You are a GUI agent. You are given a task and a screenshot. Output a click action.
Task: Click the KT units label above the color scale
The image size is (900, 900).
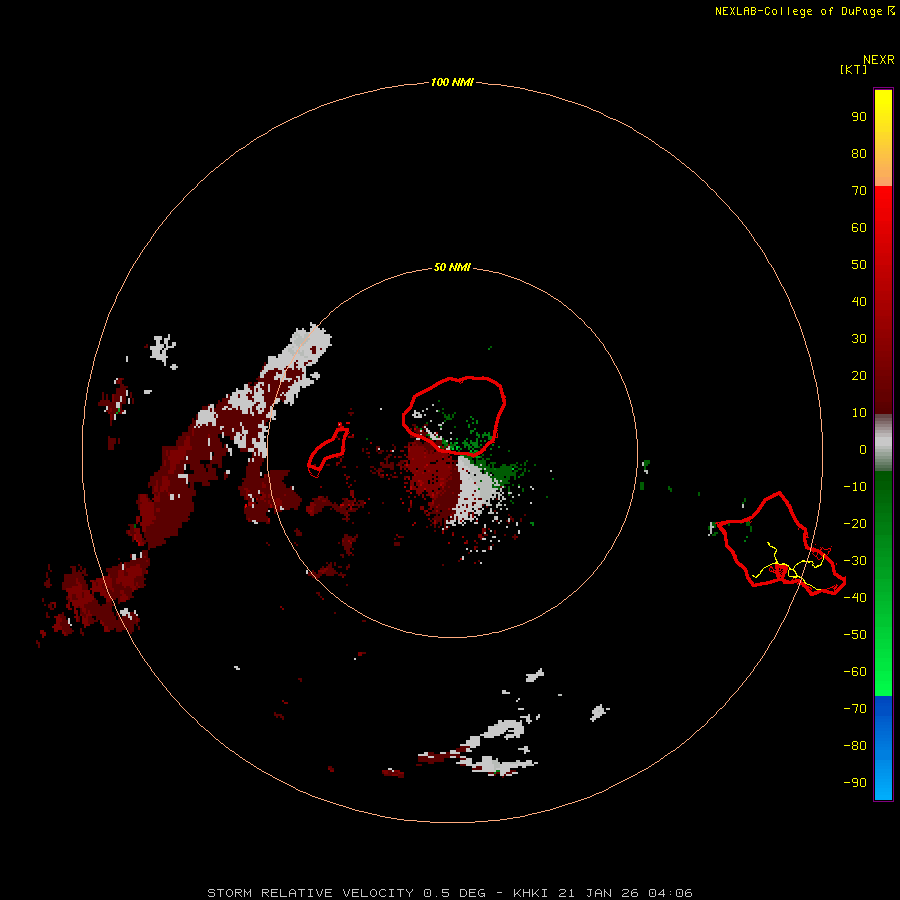(x=853, y=69)
